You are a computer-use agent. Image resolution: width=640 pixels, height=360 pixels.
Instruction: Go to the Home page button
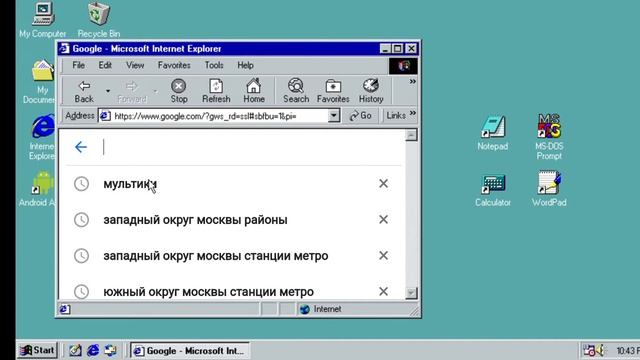(254, 91)
